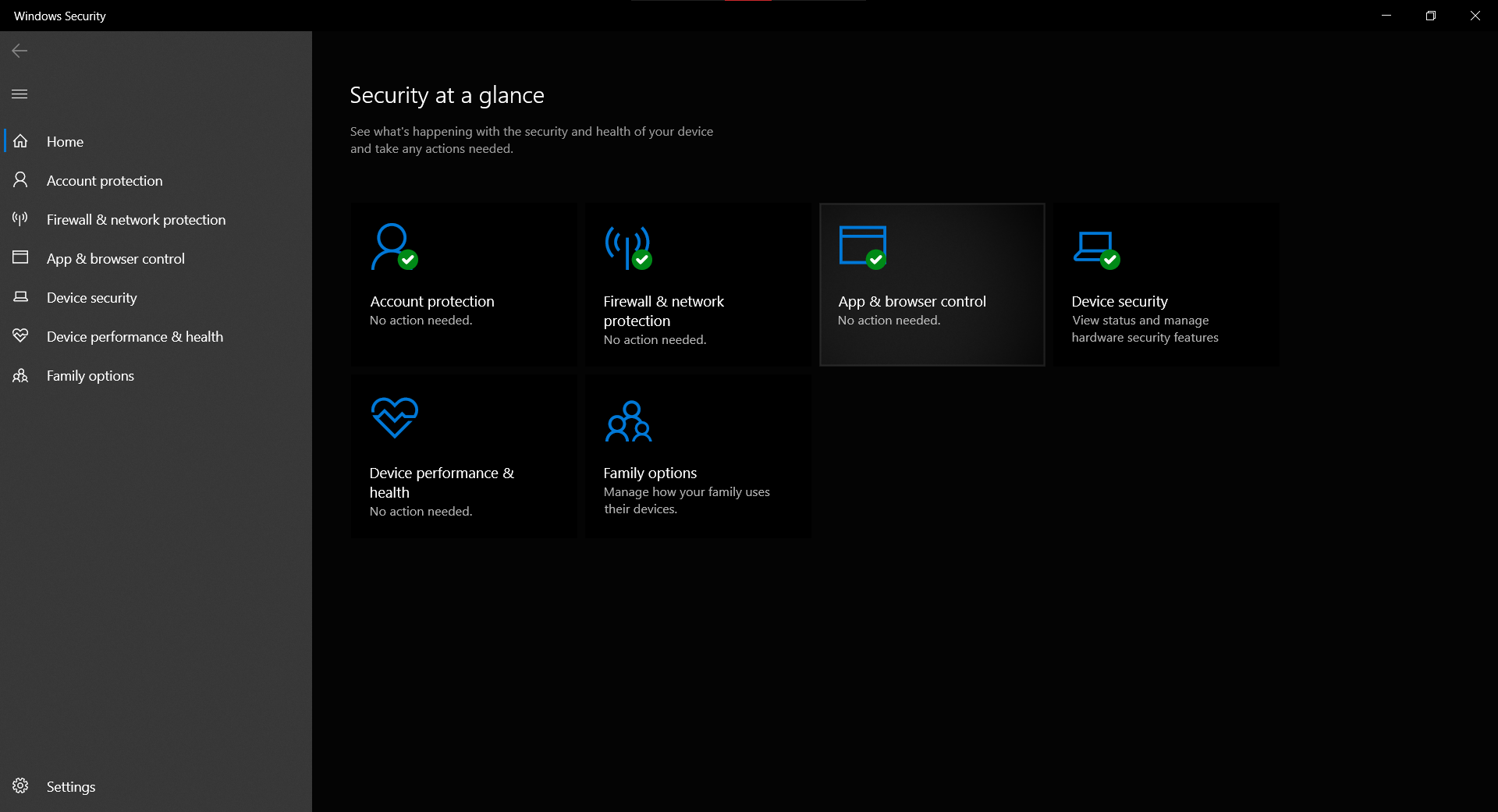Click 'Manage how your family uses their devices.'

(x=687, y=501)
